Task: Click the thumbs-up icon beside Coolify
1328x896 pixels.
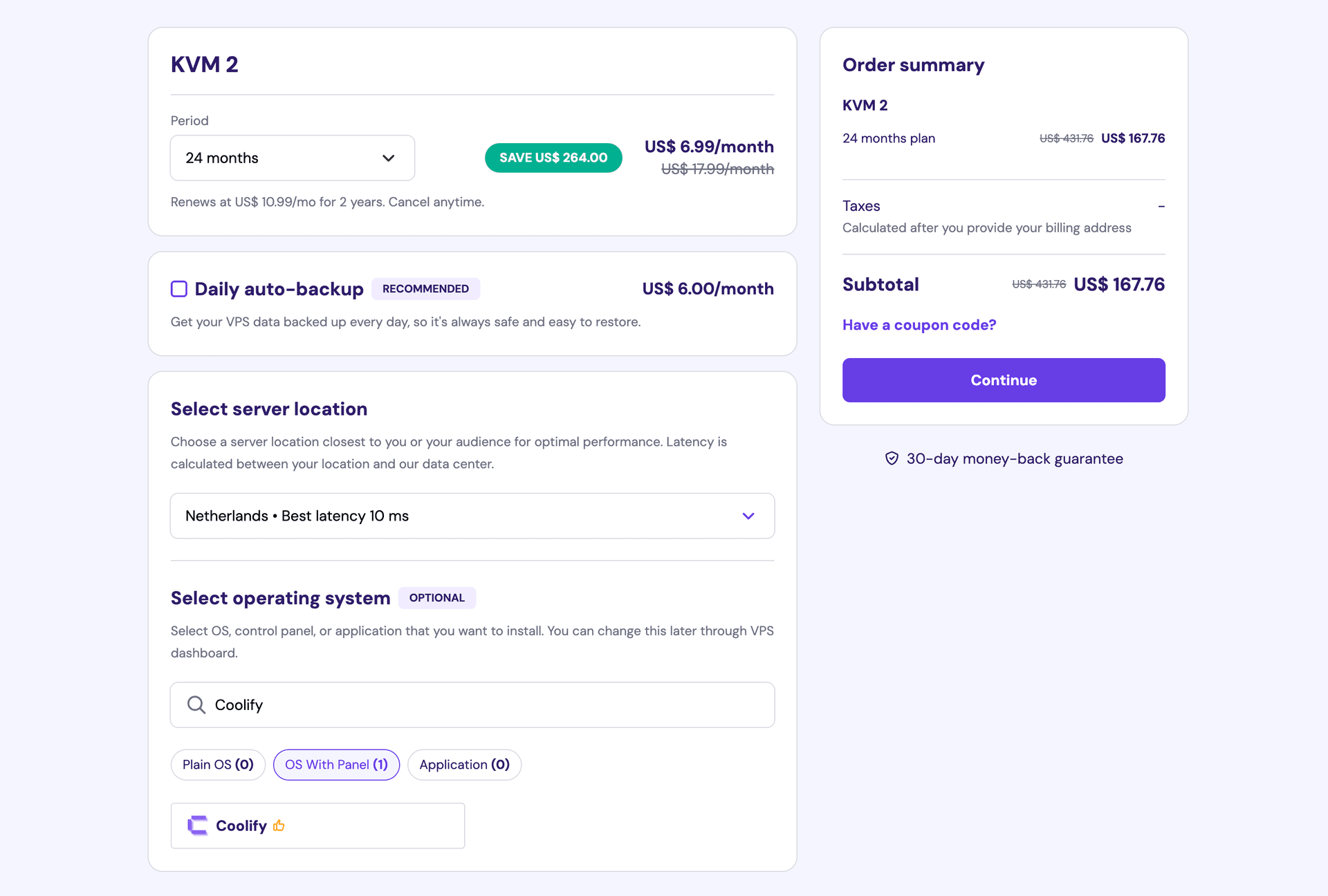Action: pos(279,825)
